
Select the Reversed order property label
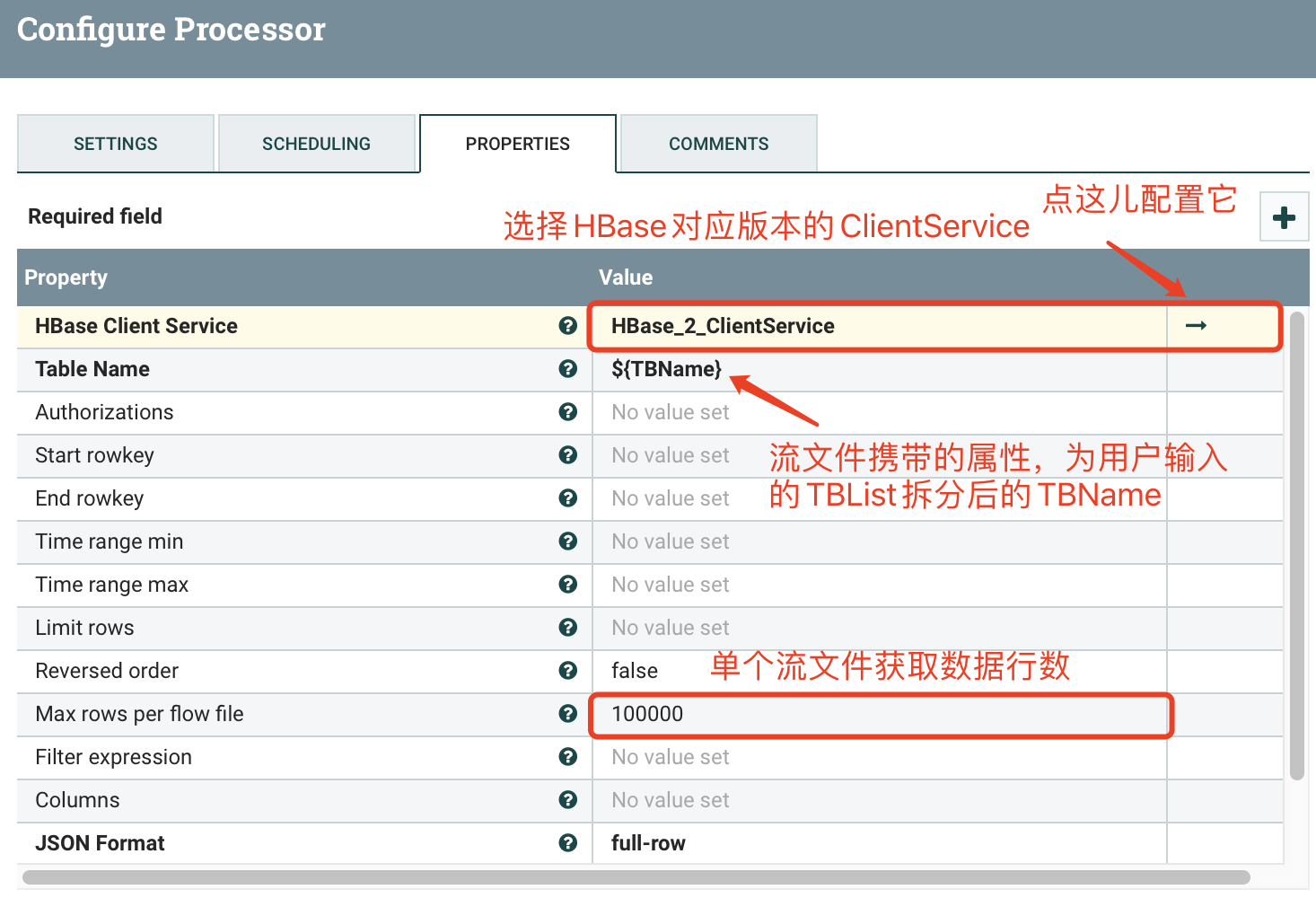[107, 671]
